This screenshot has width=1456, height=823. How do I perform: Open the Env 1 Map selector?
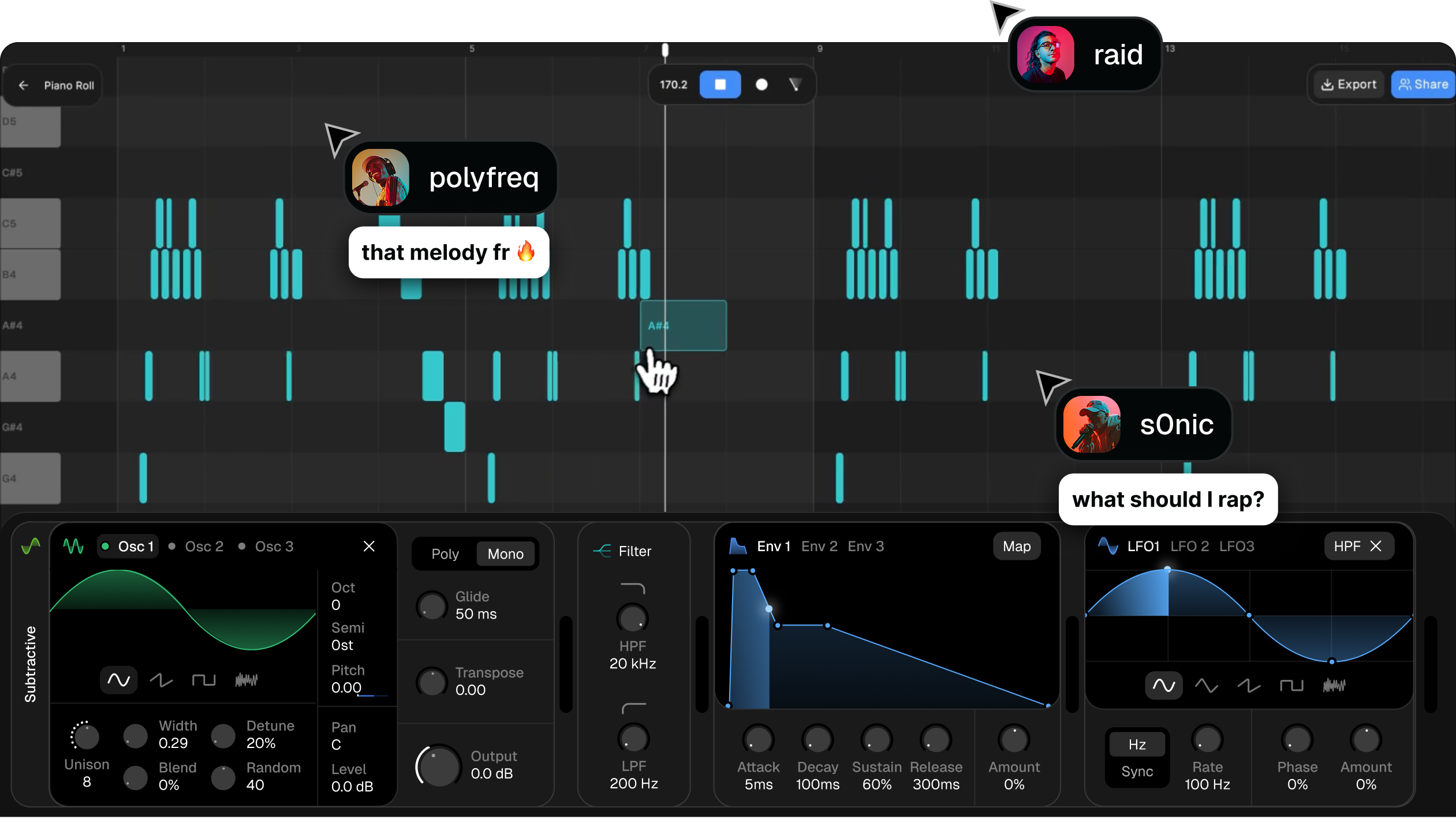(1016, 546)
